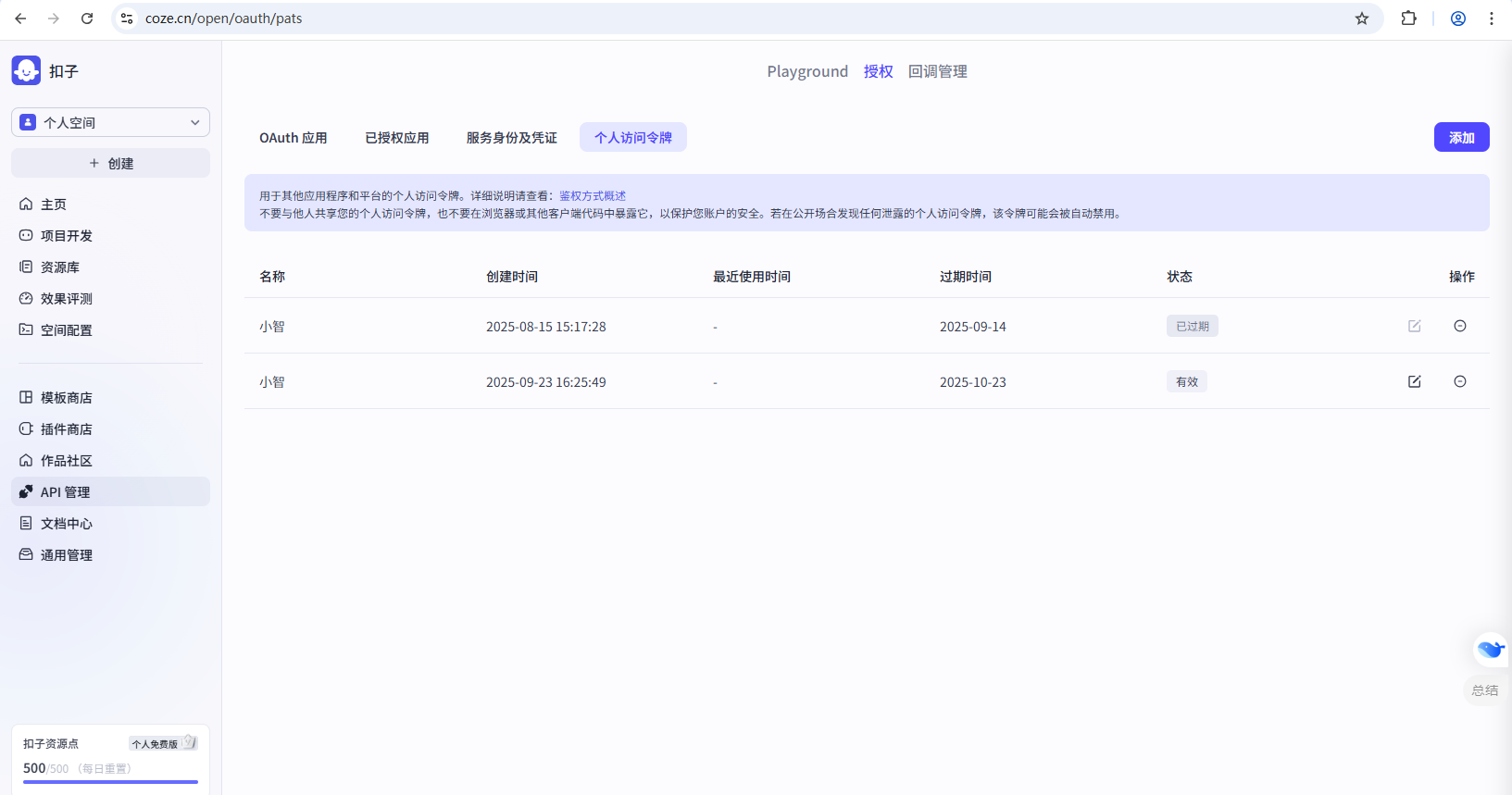Edit the token created 2025-09-23
This screenshot has width=1512, height=795.
[1415, 381]
